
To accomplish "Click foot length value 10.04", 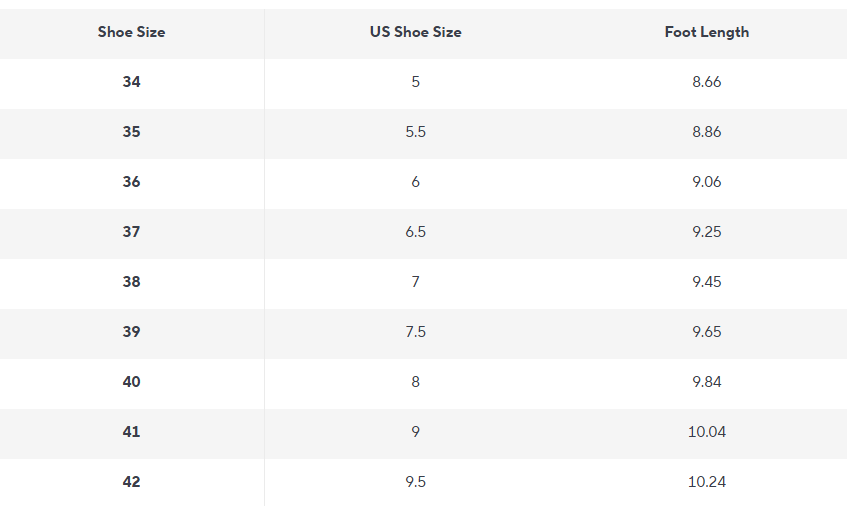I will pyautogui.click(x=706, y=432).
